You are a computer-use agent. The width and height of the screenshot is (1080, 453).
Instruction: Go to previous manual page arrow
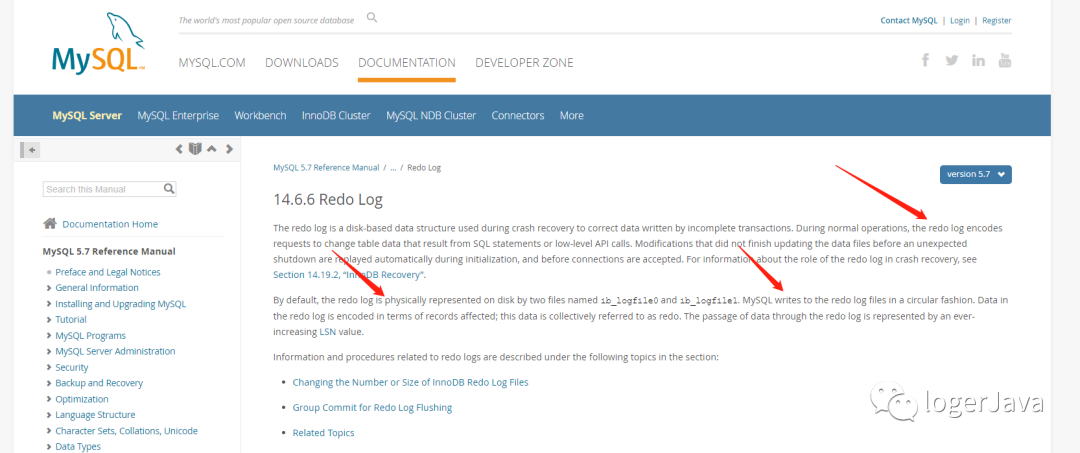(179, 149)
